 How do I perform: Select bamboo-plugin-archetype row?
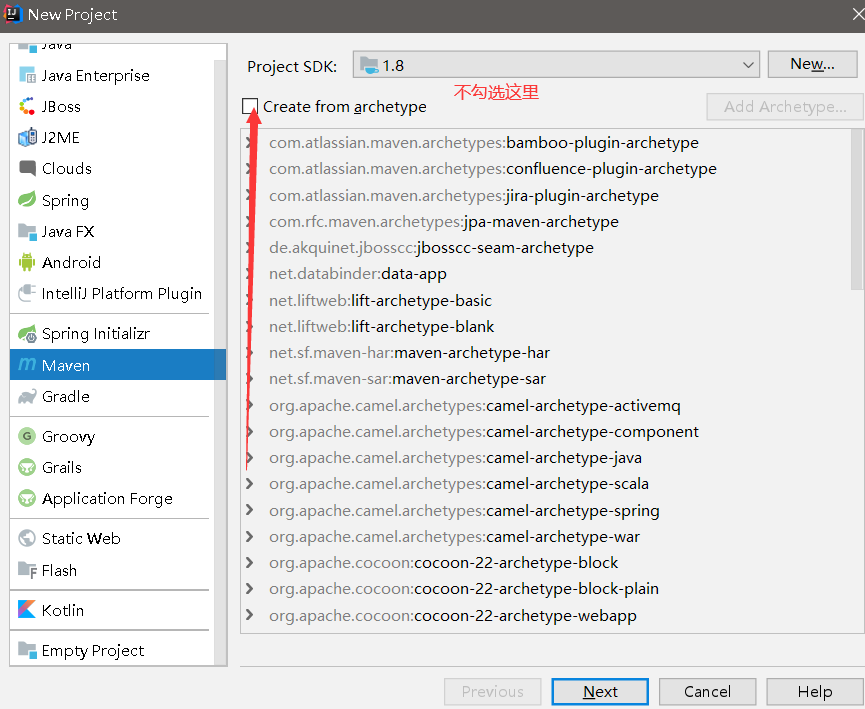[x=546, y=142]
